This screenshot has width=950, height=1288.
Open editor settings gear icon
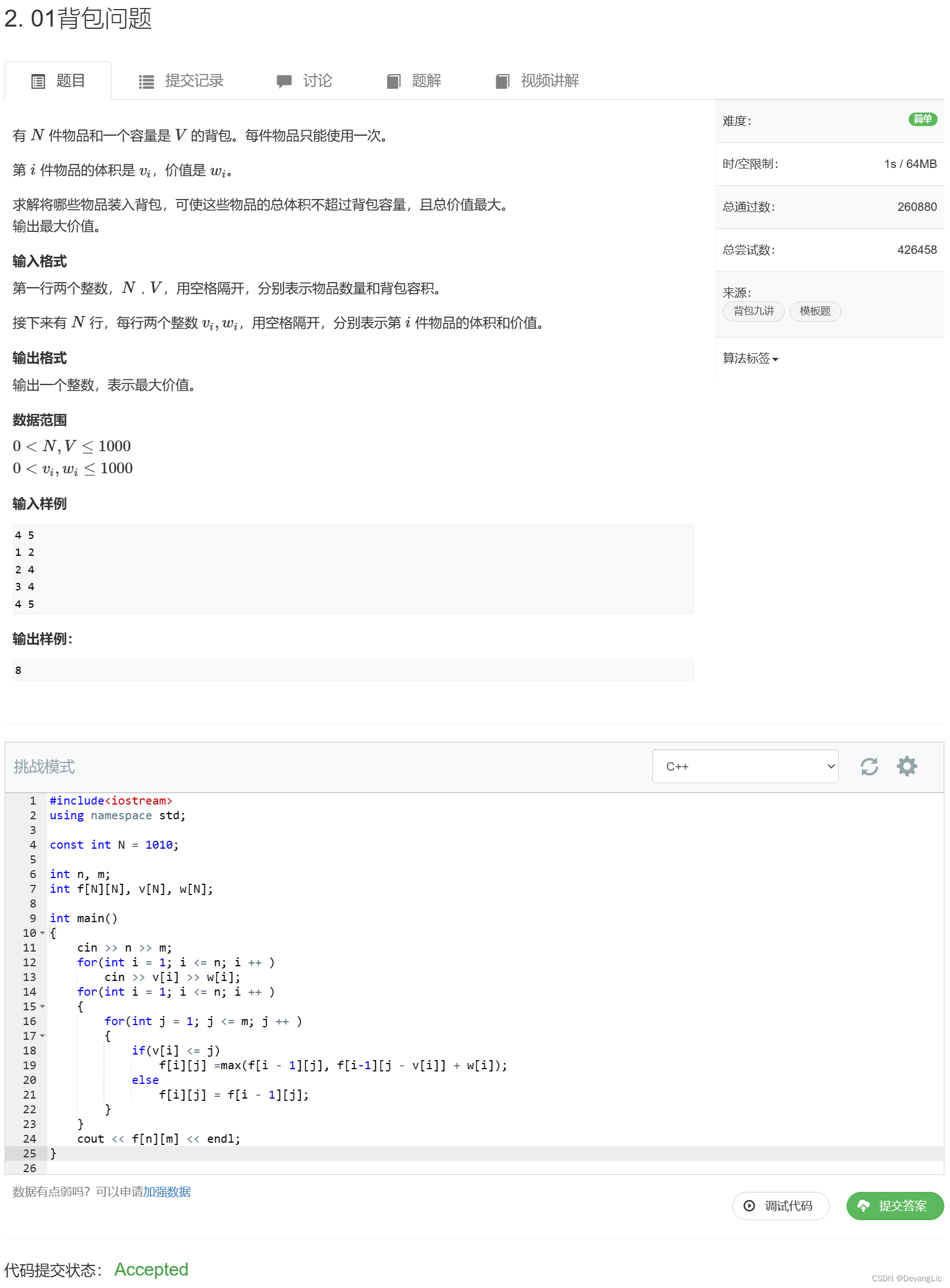pos(907,766)
